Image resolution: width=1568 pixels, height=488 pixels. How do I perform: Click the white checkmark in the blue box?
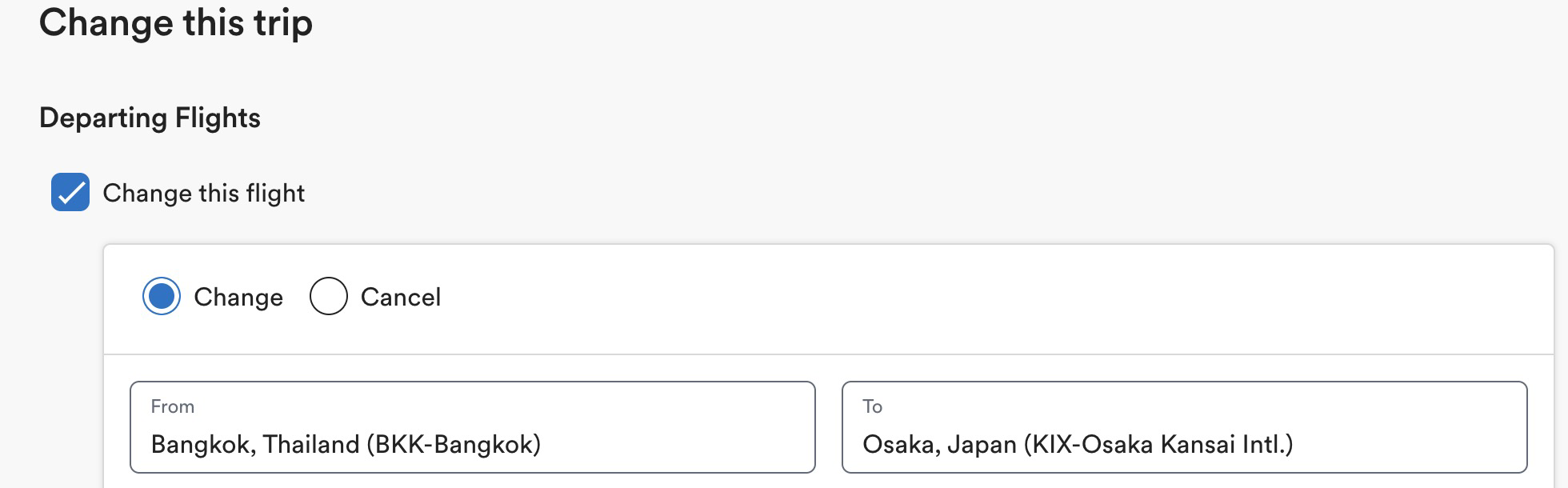tap(70, 193)
